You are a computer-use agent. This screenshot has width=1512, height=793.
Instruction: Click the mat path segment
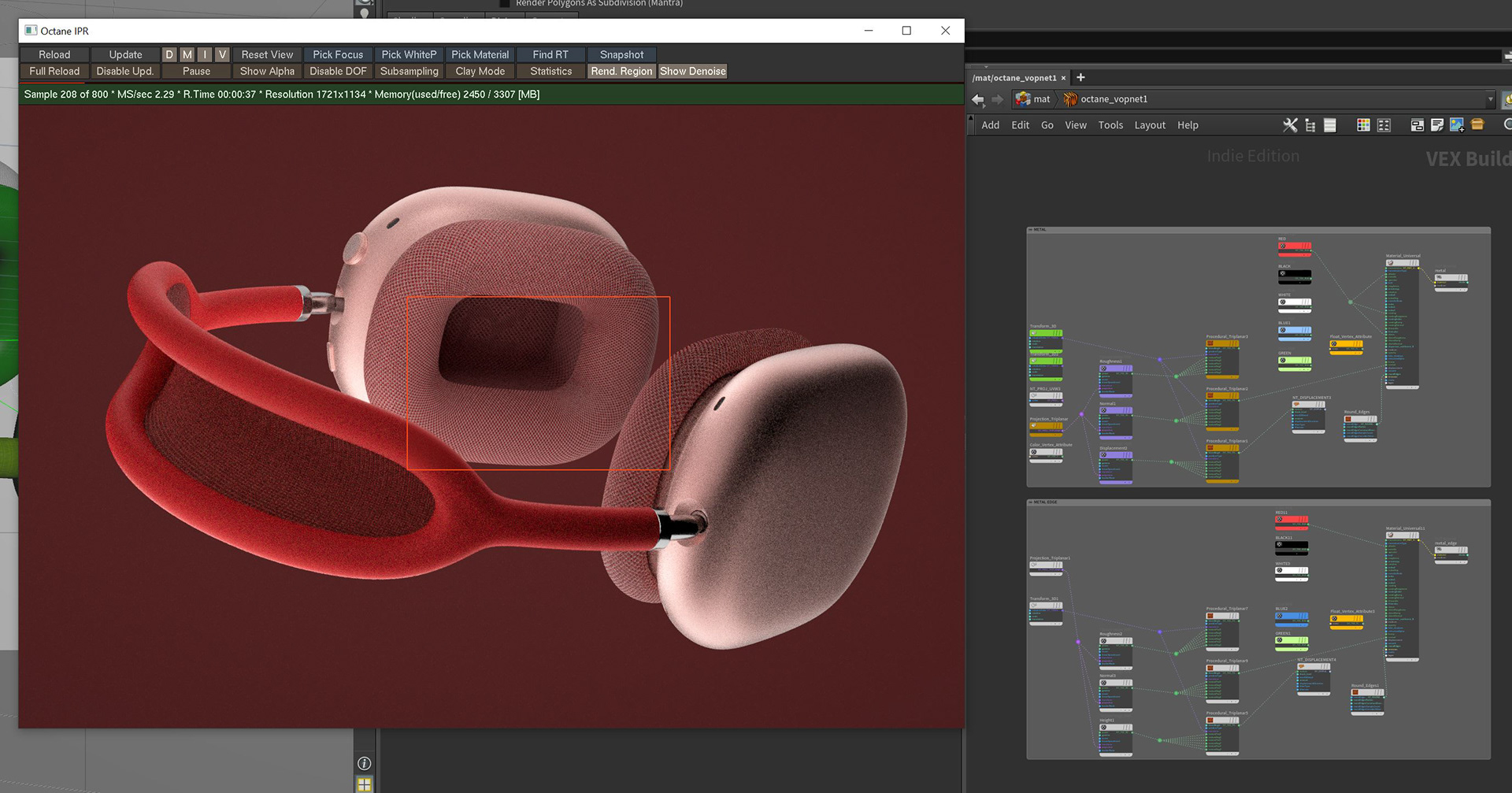[1033, 99]
